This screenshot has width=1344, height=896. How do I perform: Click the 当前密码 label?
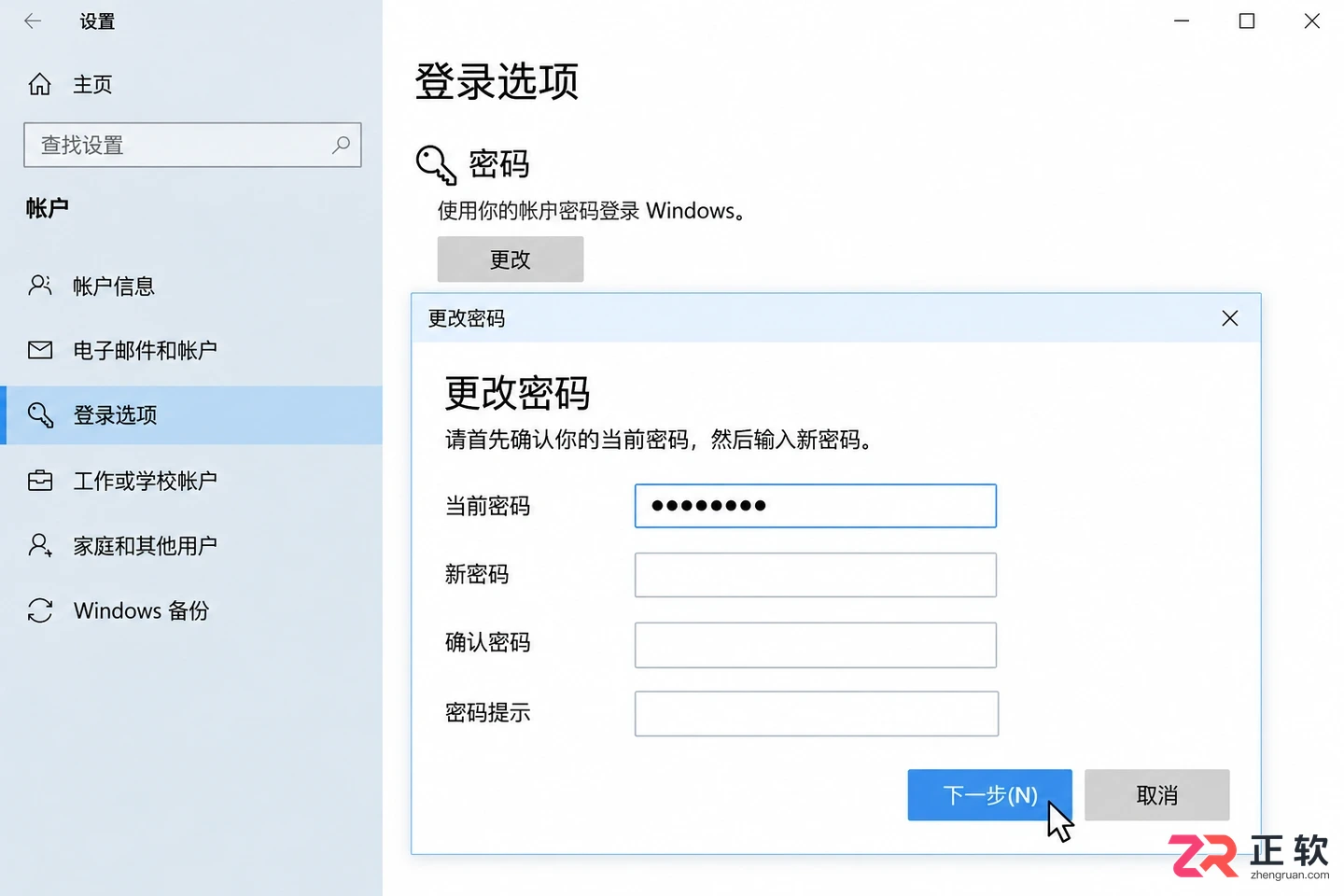click(x=487, y=506)
